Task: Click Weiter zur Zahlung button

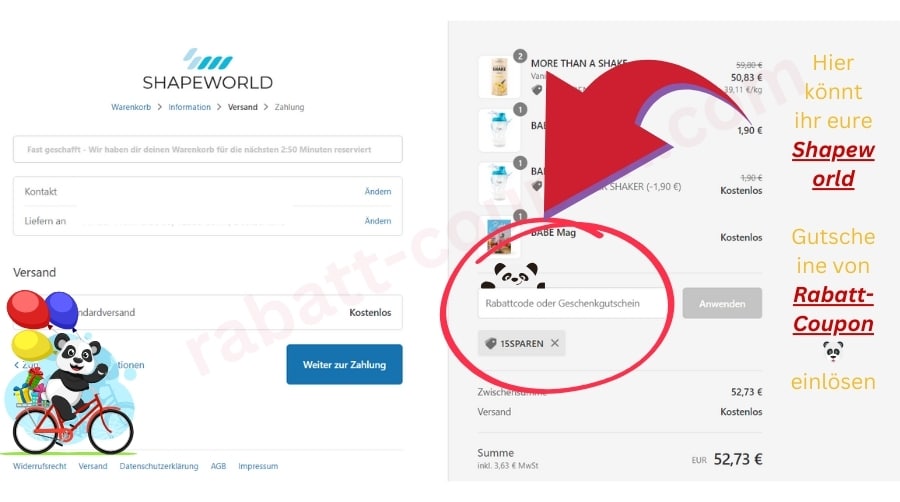Action: click(x=344, y=364)
